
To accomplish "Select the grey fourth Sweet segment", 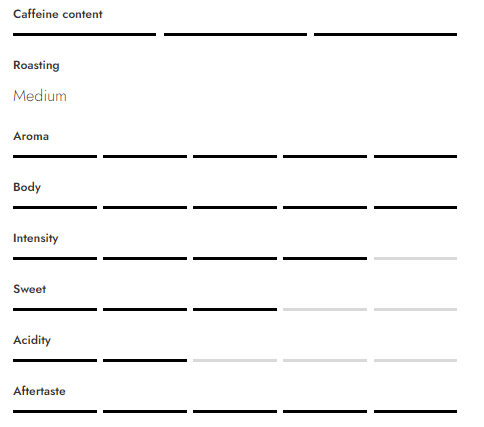I will click(x=325, y=309).
